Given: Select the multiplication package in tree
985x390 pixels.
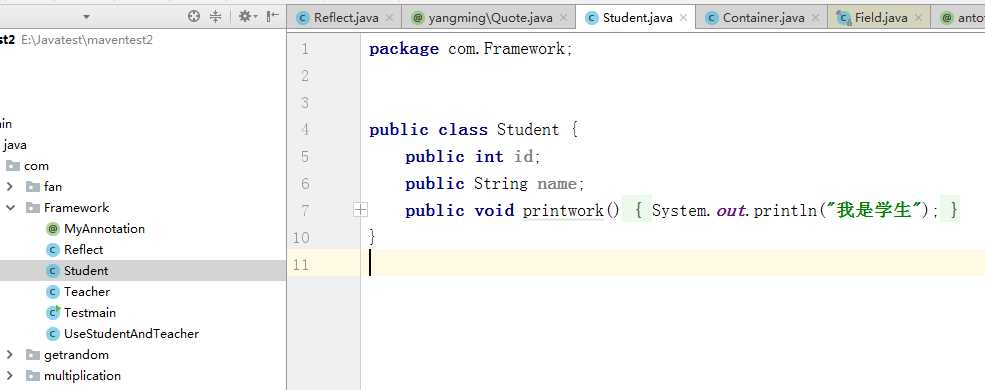Looking at the screenshot, I should pos(82,376).
